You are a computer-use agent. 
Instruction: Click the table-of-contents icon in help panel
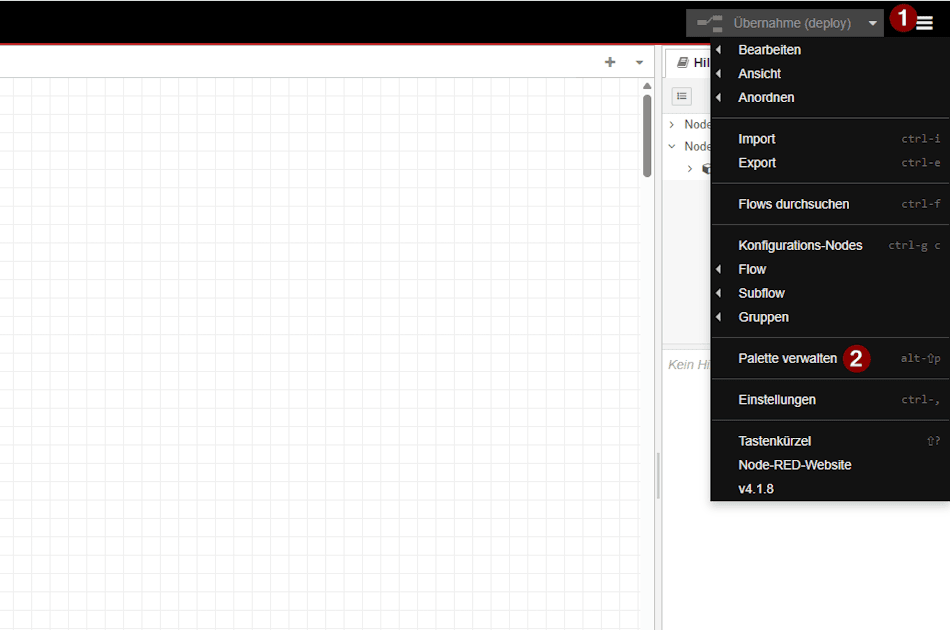coord(681,96)
